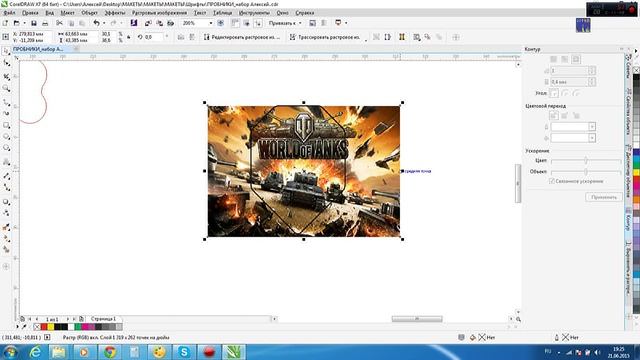
Task: Open Skype from the taskbar
Action: point(184,352)
